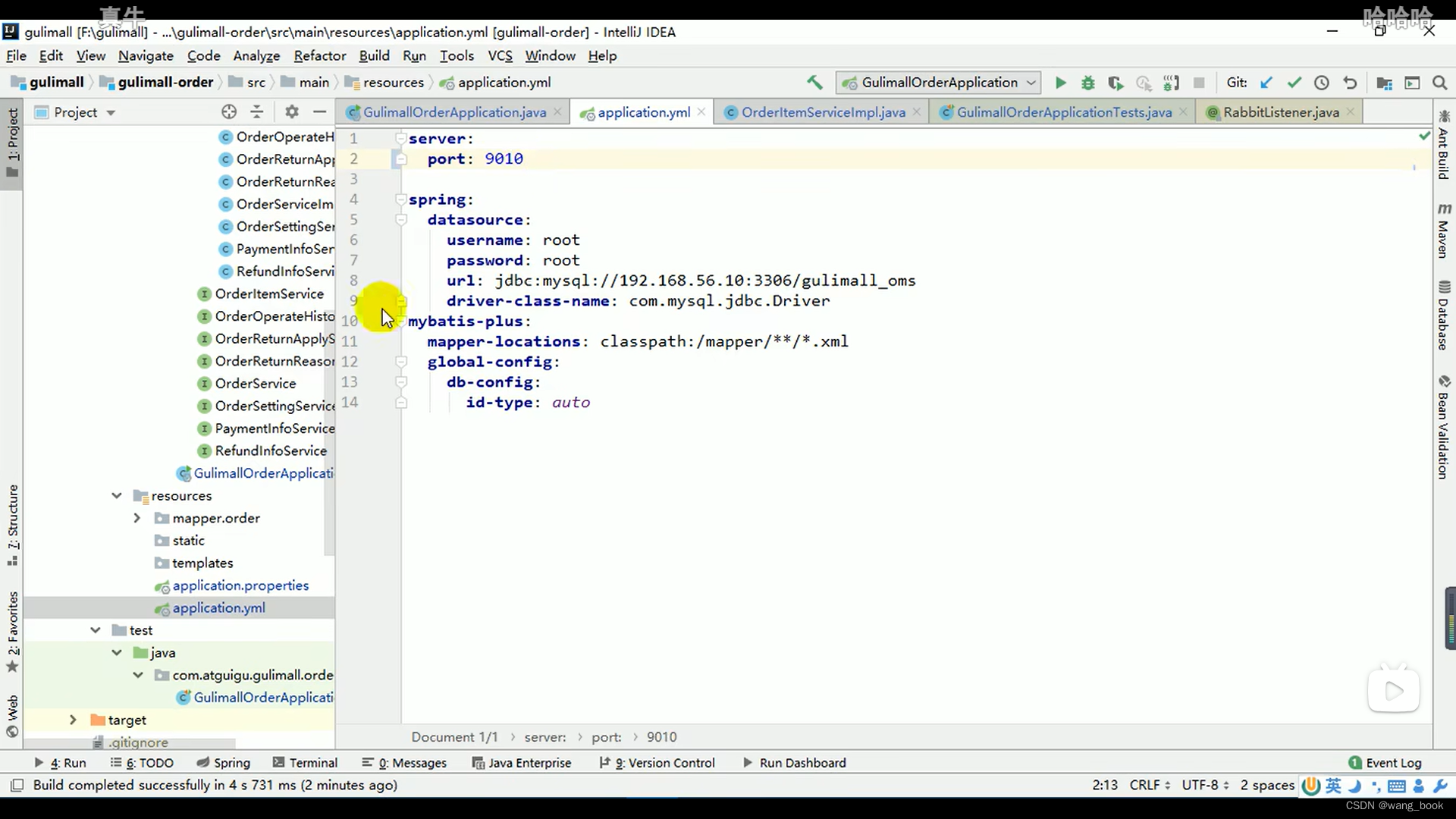This screenshot has height=819, width=1456.
Task: Click UTF-8 encoding in status bar
Action: click(x=1205, y=786)
